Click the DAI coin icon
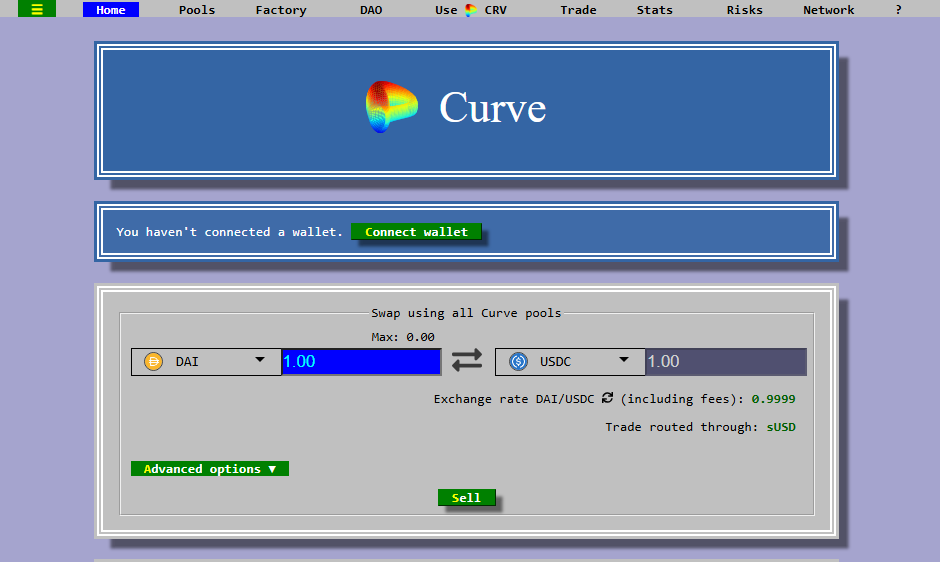 click(153, 362)
